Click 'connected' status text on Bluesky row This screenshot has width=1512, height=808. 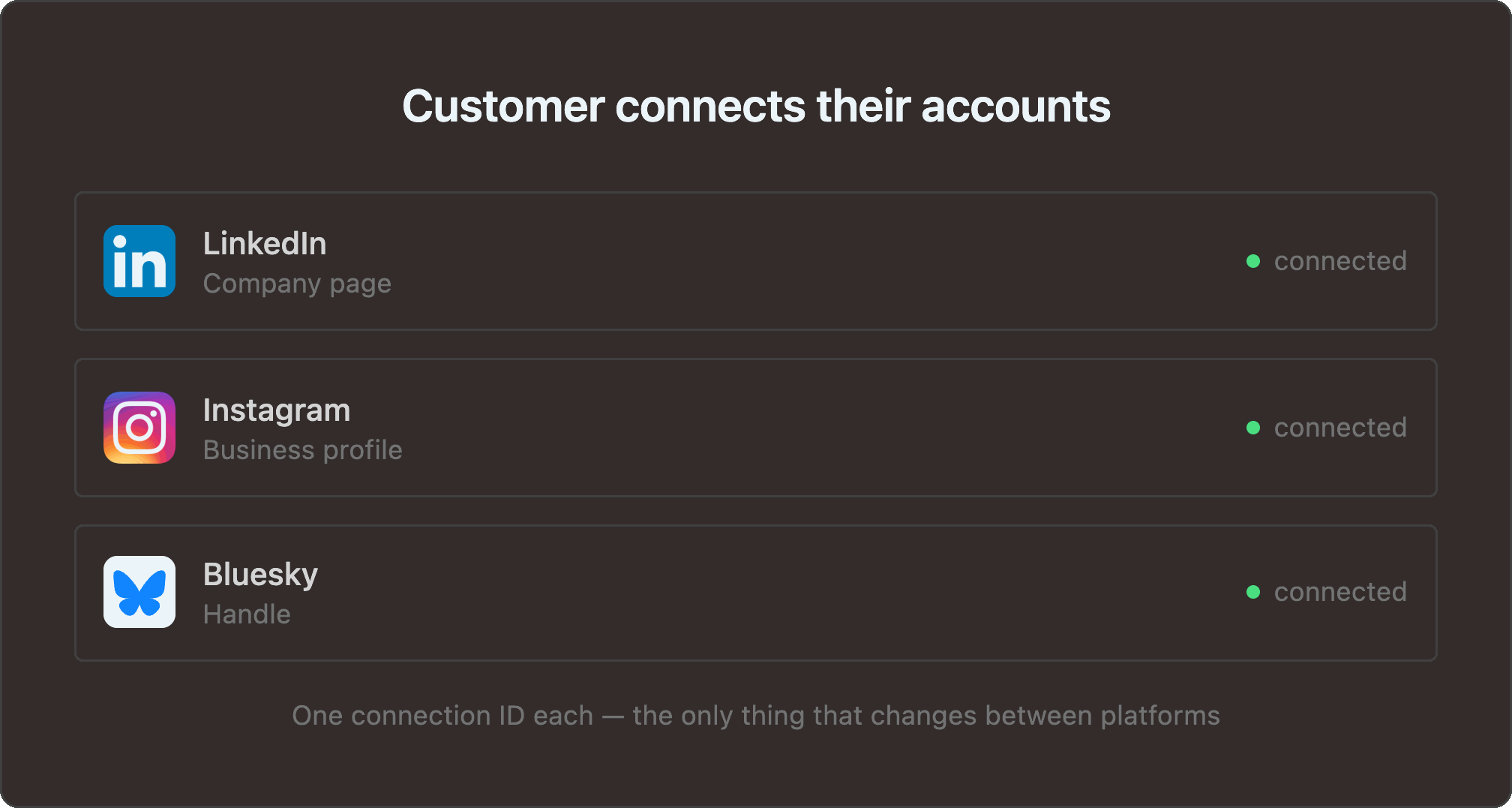coord(1340,592)
